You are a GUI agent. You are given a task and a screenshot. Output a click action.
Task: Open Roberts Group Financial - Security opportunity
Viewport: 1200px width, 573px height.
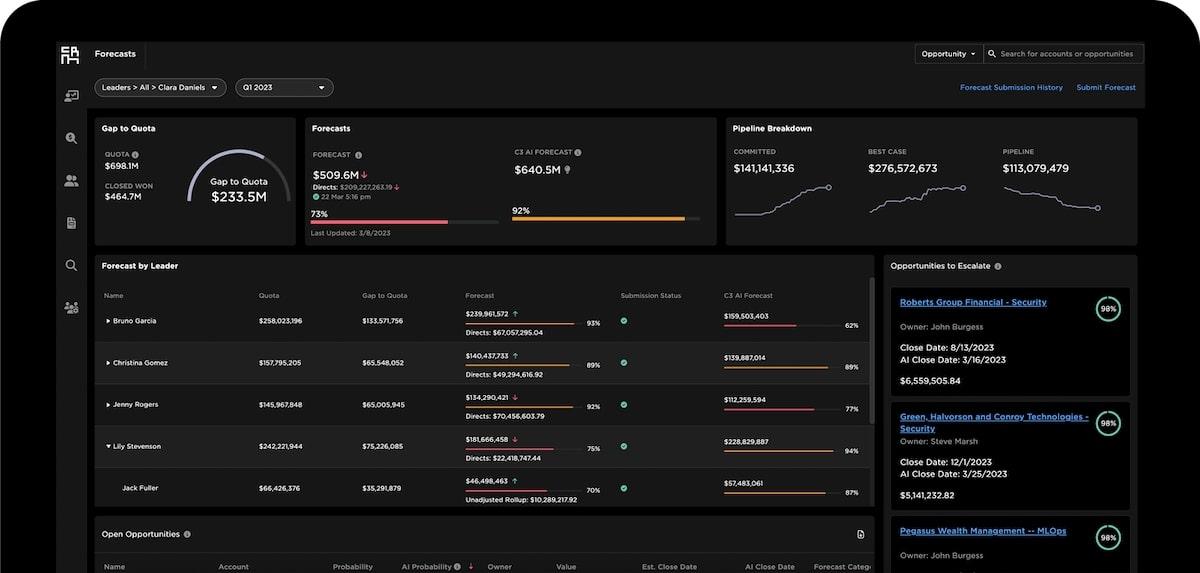972,302
